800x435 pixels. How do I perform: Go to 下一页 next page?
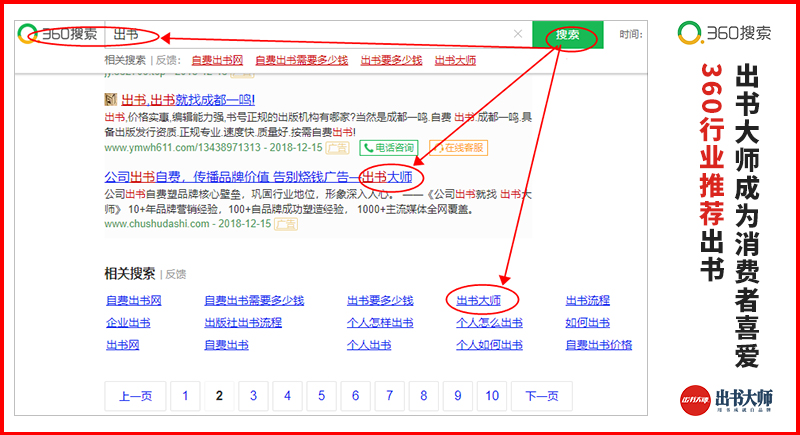point(541,396)
